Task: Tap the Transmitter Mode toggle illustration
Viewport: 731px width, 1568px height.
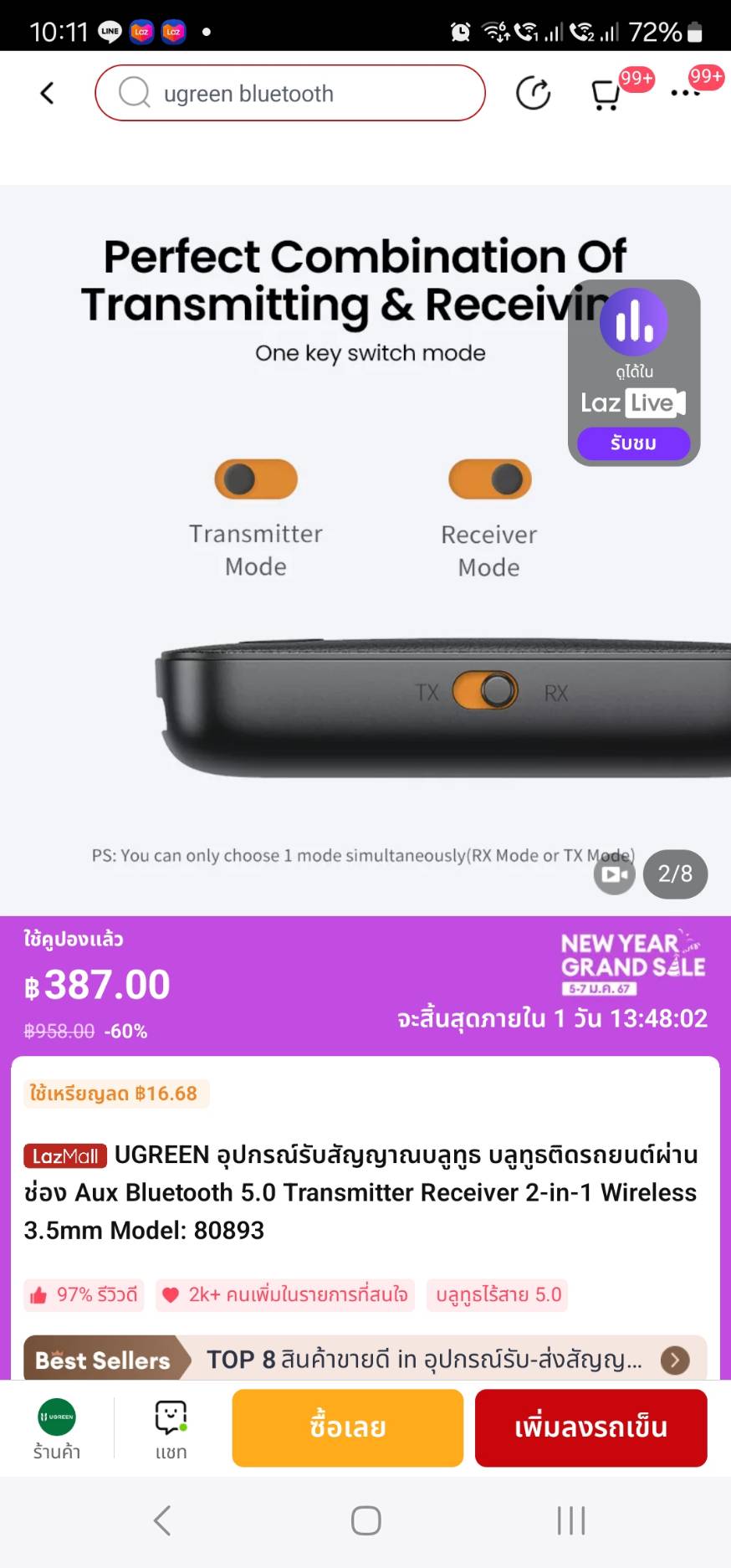Action: [x=256, y=479]
